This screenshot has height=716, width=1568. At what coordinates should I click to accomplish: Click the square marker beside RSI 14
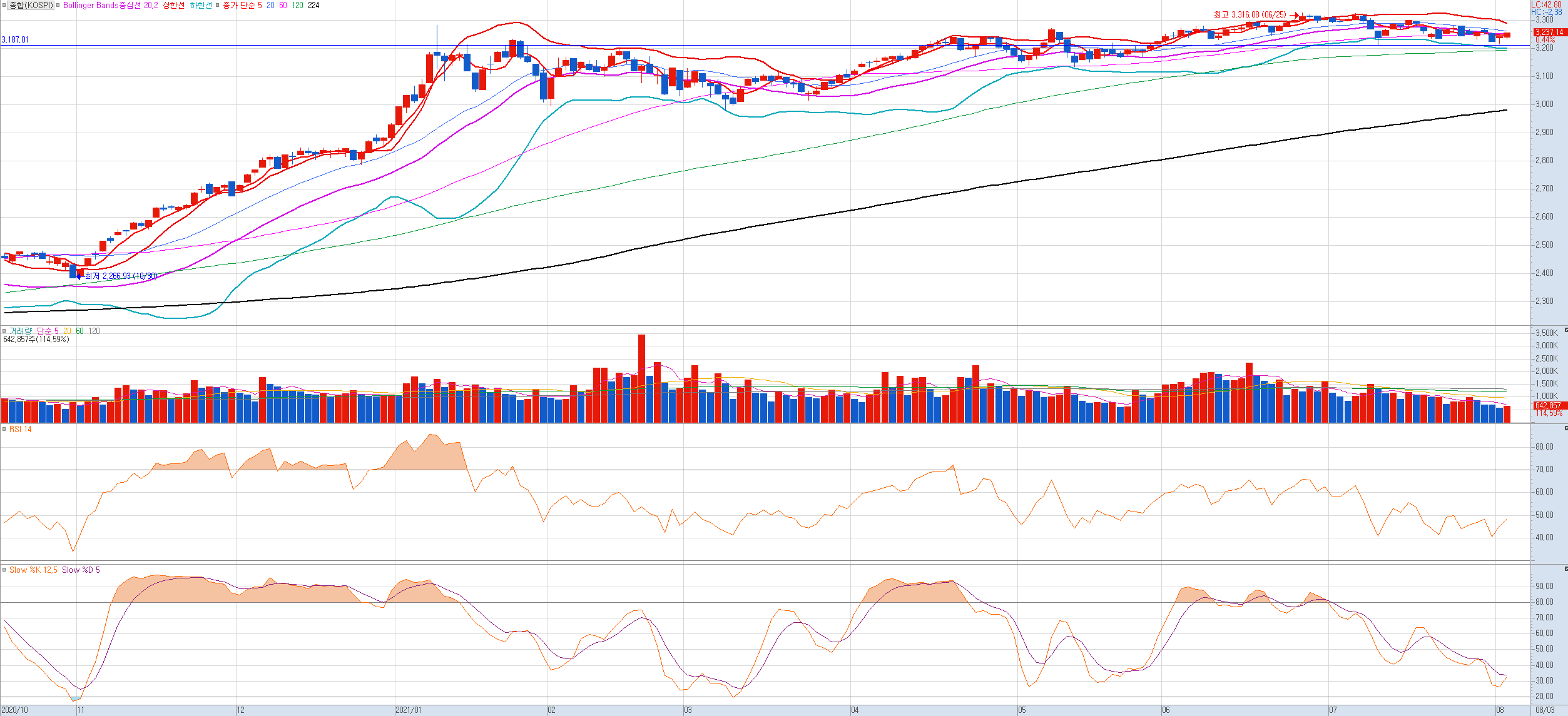click(x=4, y=429)
